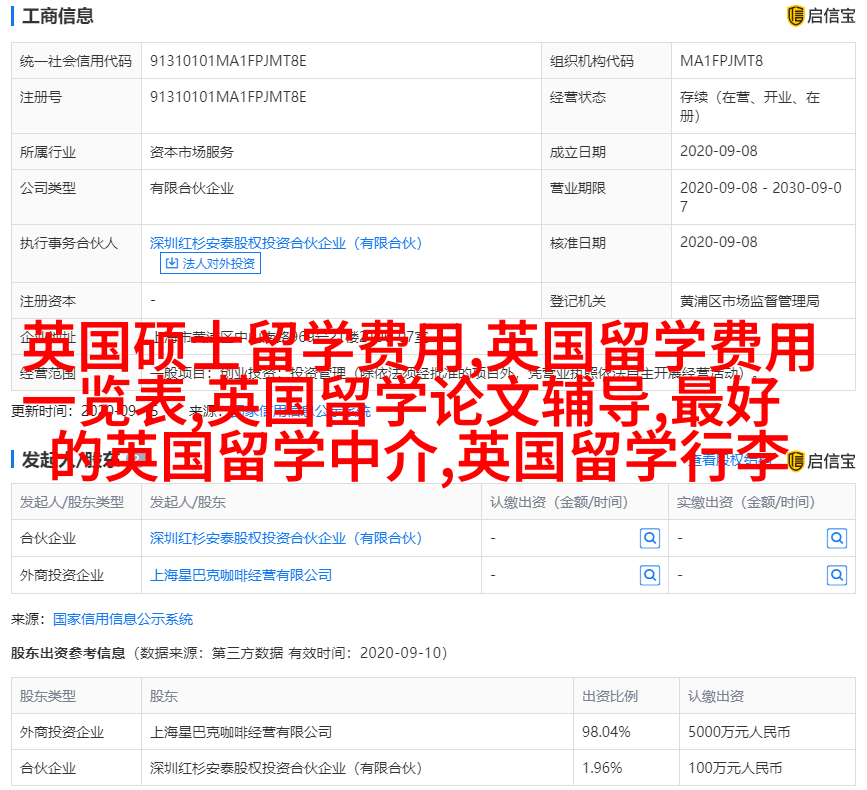Click the 统一社会信用代码 label cell
The image size is (867, 790).
76,61
